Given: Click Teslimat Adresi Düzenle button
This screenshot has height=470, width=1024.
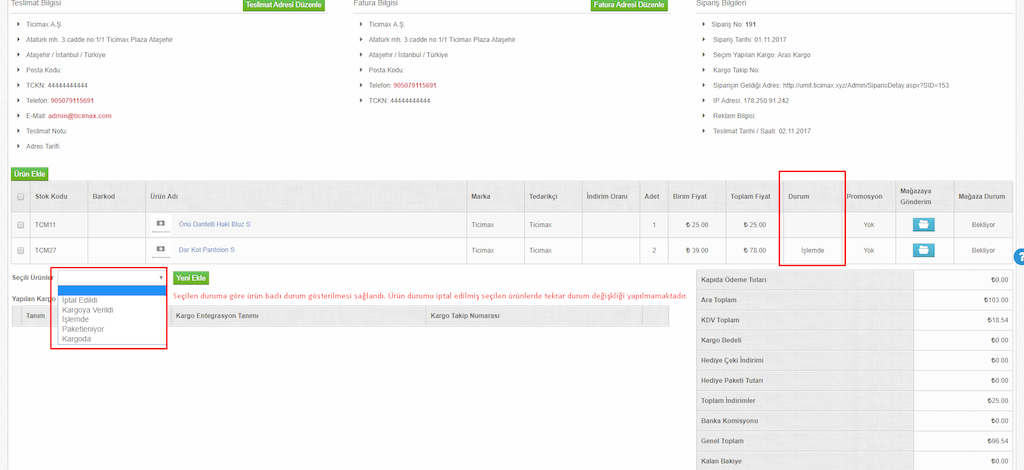Looking at the screenshot, I should (x=283, y=5).
